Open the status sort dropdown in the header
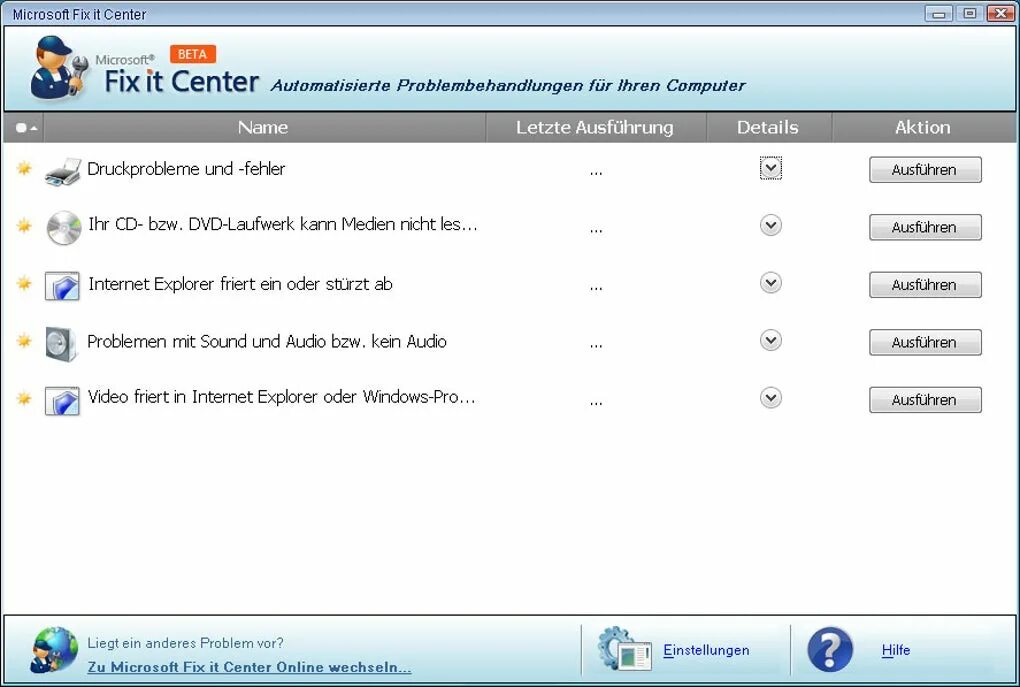Viewport: 1020px width, 687px height. coord(24,128)
